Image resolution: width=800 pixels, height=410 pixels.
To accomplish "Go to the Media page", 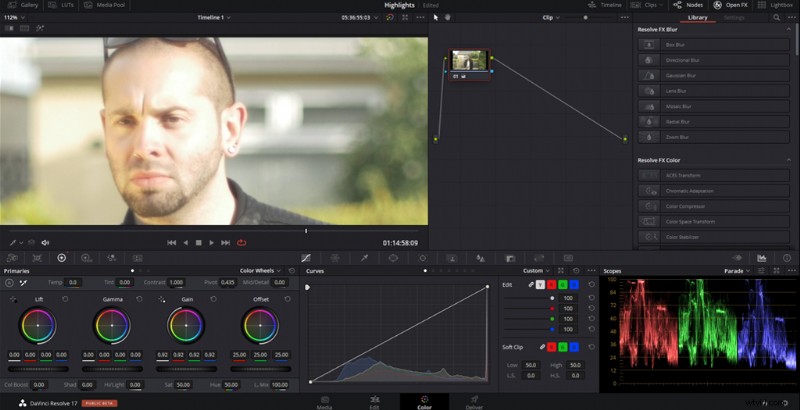I will coord(324,402).
